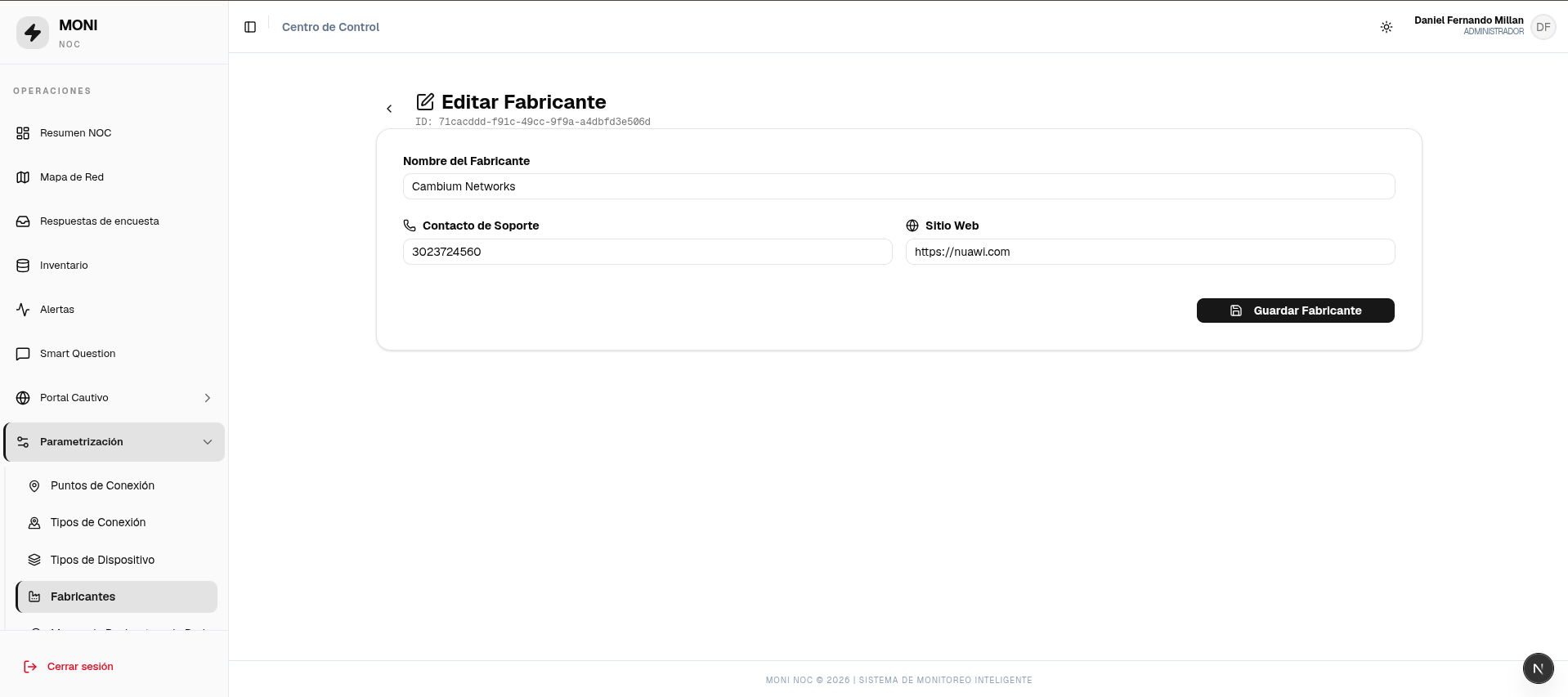Click the Tipos de Dispositivo layers icon
The height and width of the screenshot is (697, 1568).
34,560
